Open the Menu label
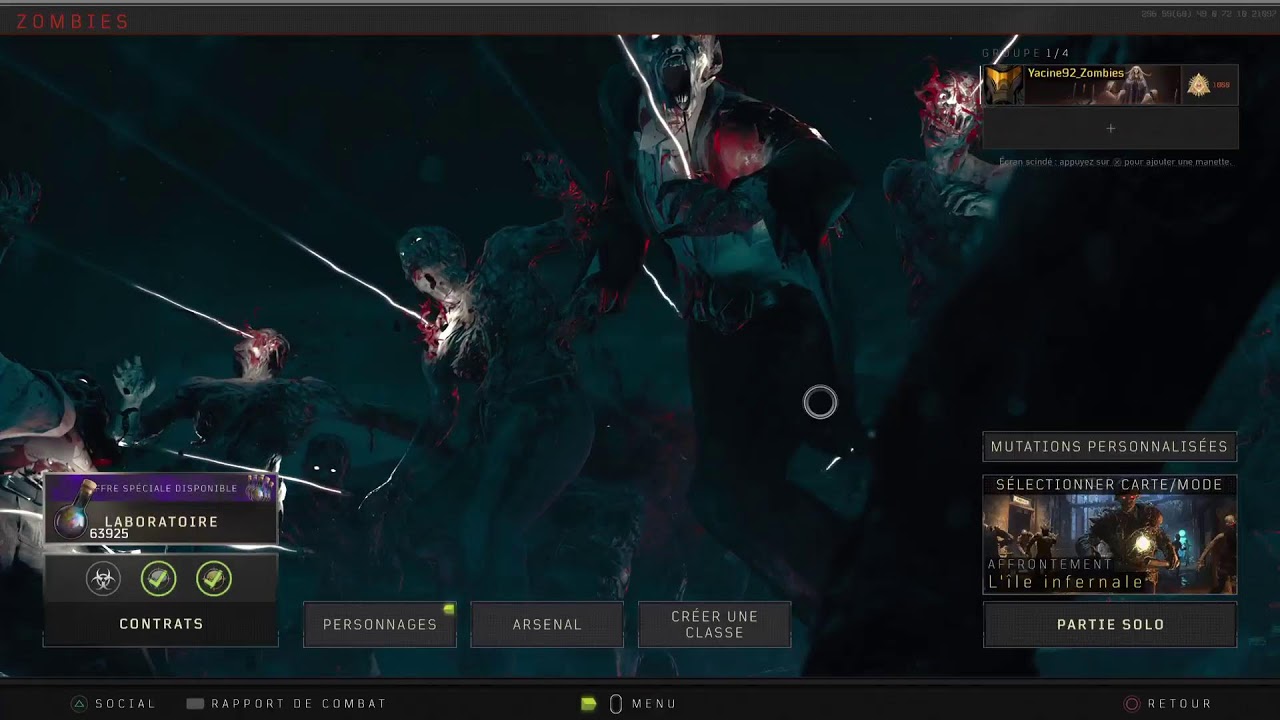Screen dimensions: 1280x720 click(x=654, y=704)
